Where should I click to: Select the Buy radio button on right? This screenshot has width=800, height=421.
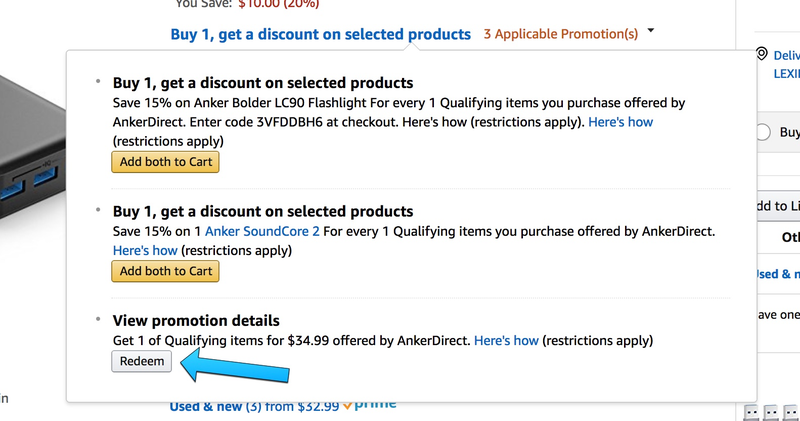click(x=763, y=132)
